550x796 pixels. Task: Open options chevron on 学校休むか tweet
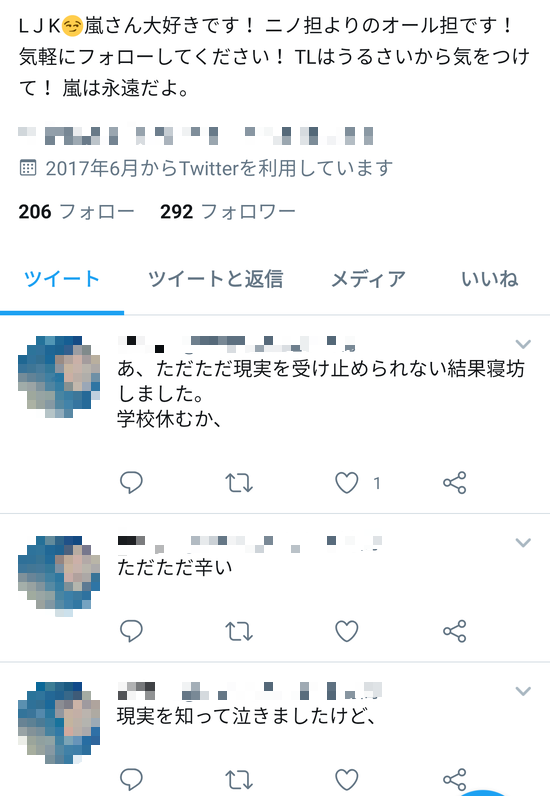point(523,344)
